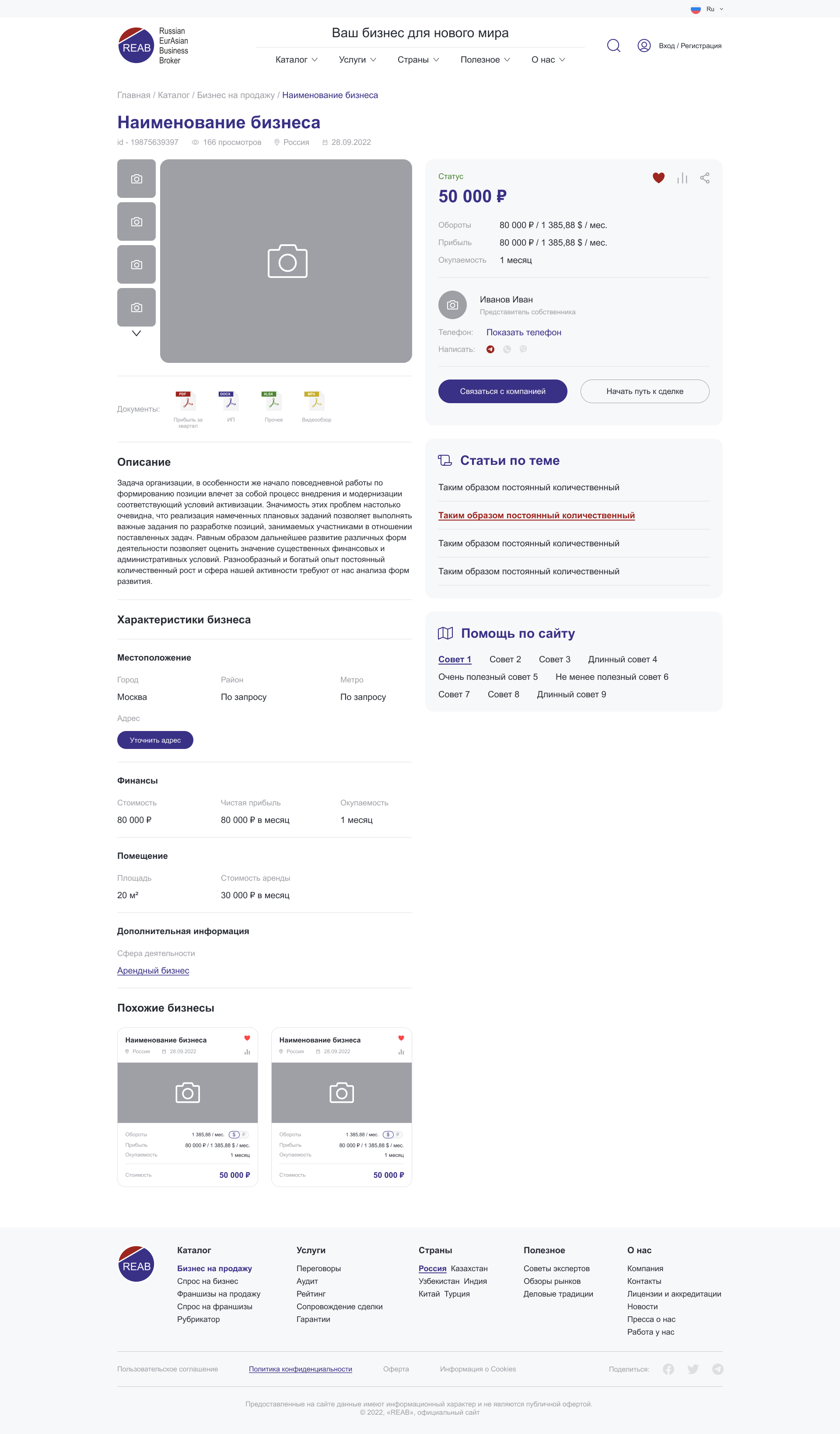Screen dimensions: 840x1434
Task: Click the 'Показать телефон' link
Action: coord(523,332)
